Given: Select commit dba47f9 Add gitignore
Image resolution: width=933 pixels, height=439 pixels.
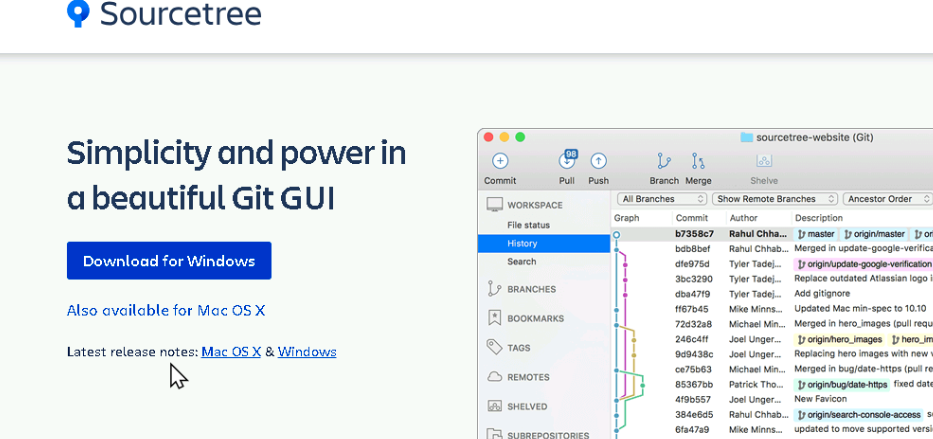Looking at the screenshot, I should (x=772, y=294).
